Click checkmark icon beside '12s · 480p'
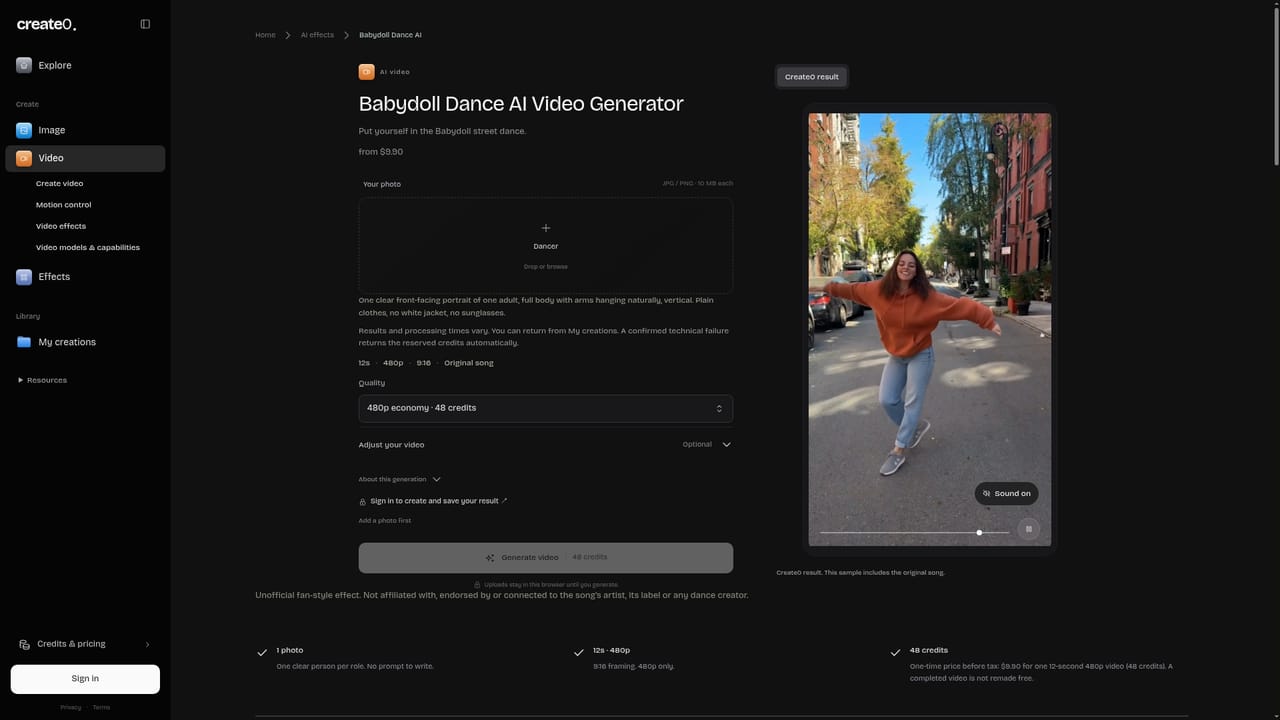1280x720 pixels. click(x=578, y=652)
